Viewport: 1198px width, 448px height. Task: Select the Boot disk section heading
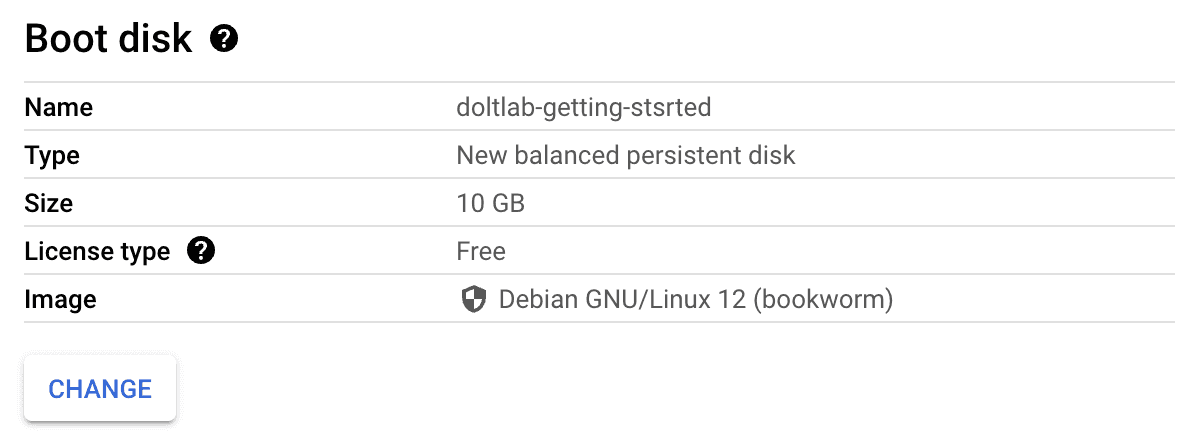click(108, 39)
